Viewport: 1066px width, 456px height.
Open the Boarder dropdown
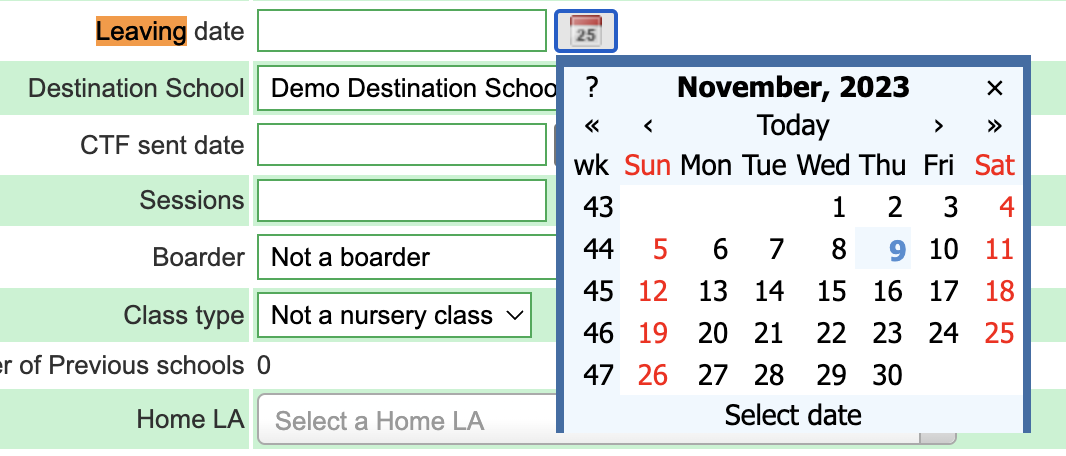[407, 257]
